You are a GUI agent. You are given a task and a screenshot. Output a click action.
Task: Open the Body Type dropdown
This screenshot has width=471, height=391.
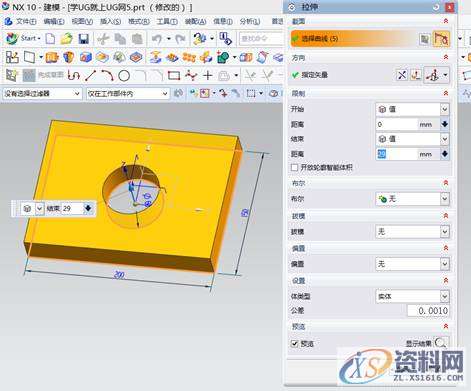pyautogui.click(x=413, y=296)
